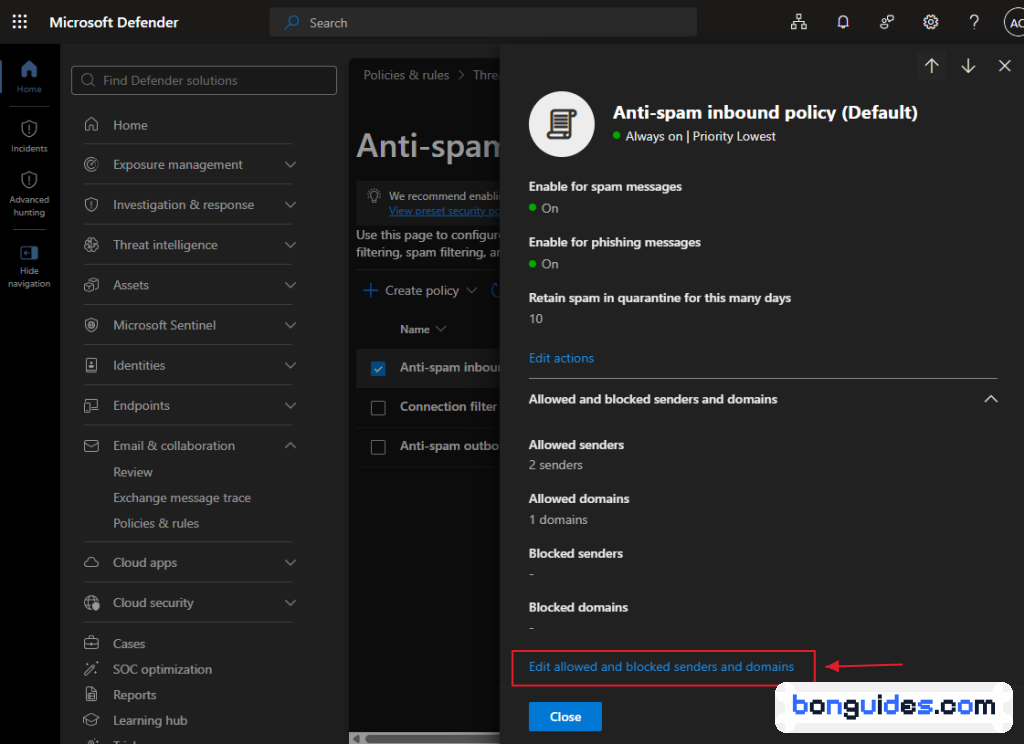Expand Cloud security chevron
Image resolution: width=1024 pixels, height=744 pixels.
tap(291, 603)
